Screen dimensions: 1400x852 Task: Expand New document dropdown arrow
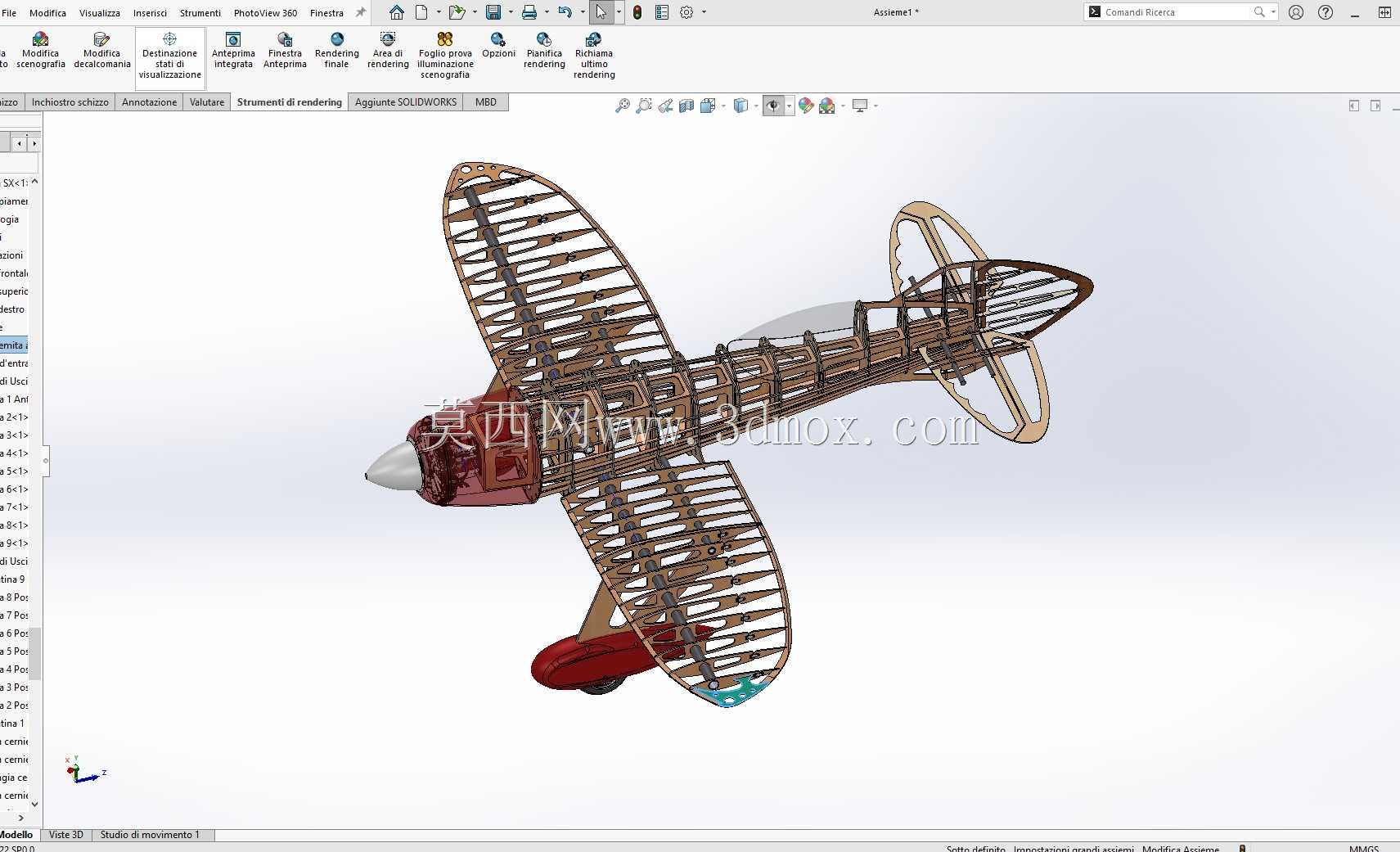tap(439, 12)
